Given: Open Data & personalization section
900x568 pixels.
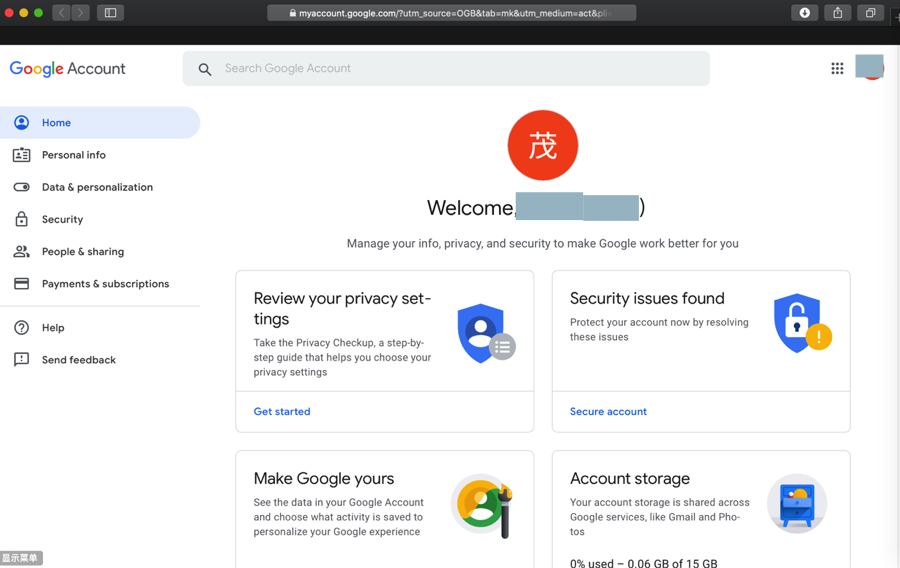Looking at the screenshot, I should 97,187.
